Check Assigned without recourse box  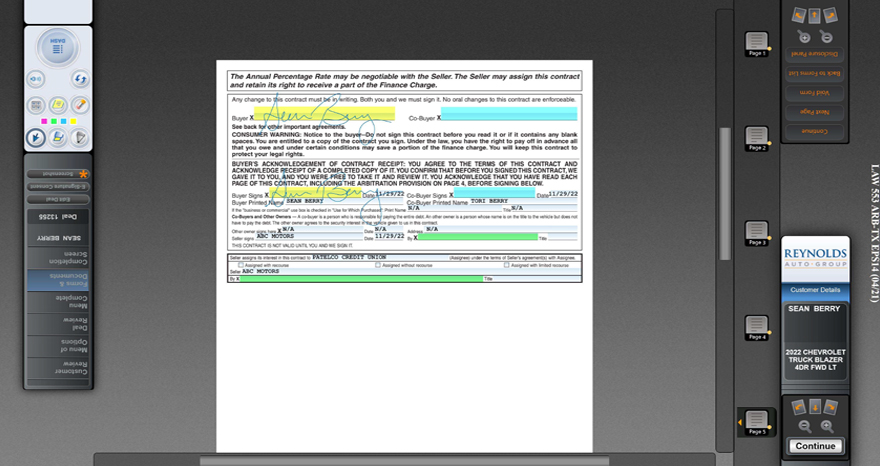point(378,265)
